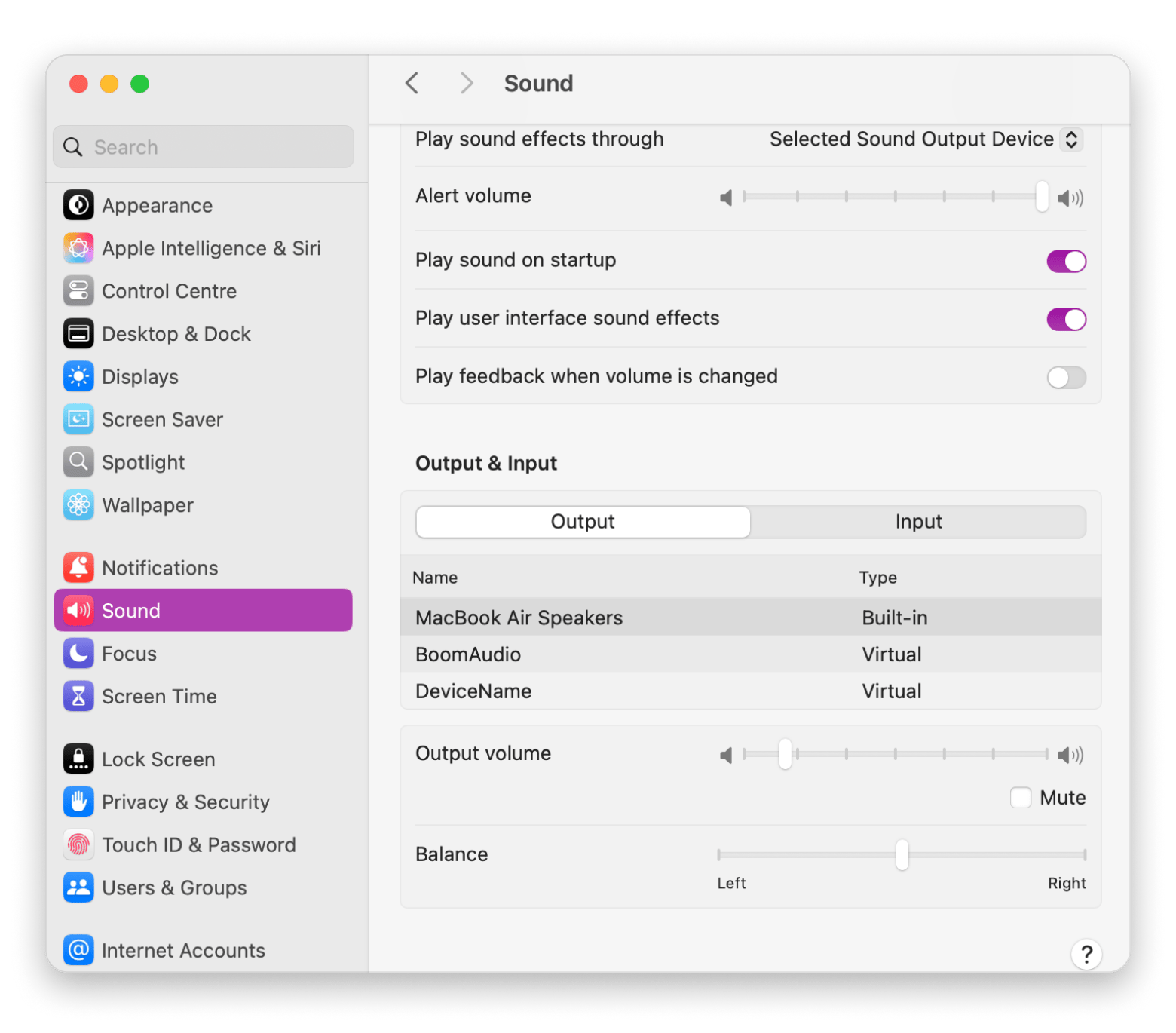The width and height of the screenshot is (1176, 1033).
Task: Turn off Play user interface sound effects
Action: (x=1066, y=319)
